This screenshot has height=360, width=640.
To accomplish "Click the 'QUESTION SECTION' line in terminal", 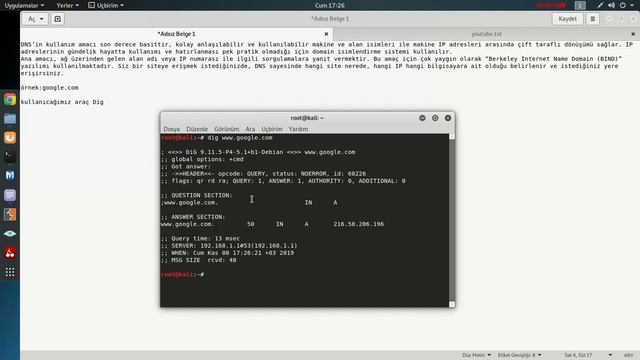I will (x=197, y=195).
